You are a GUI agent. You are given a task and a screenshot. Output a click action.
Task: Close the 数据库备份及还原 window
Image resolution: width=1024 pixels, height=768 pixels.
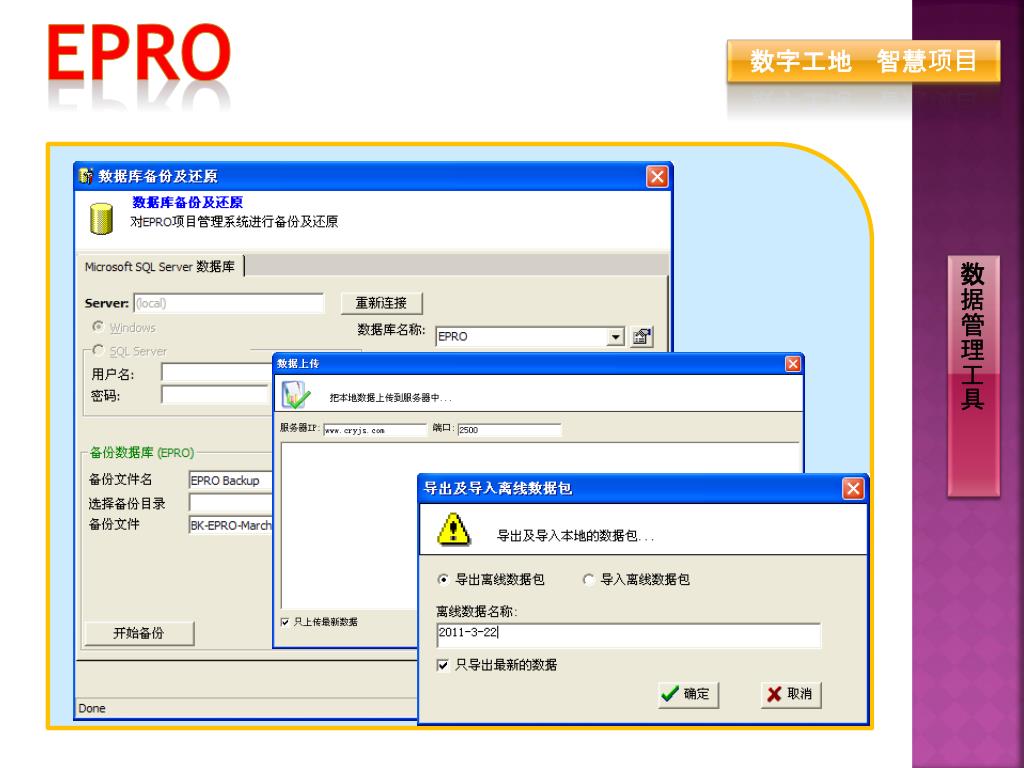657,176
